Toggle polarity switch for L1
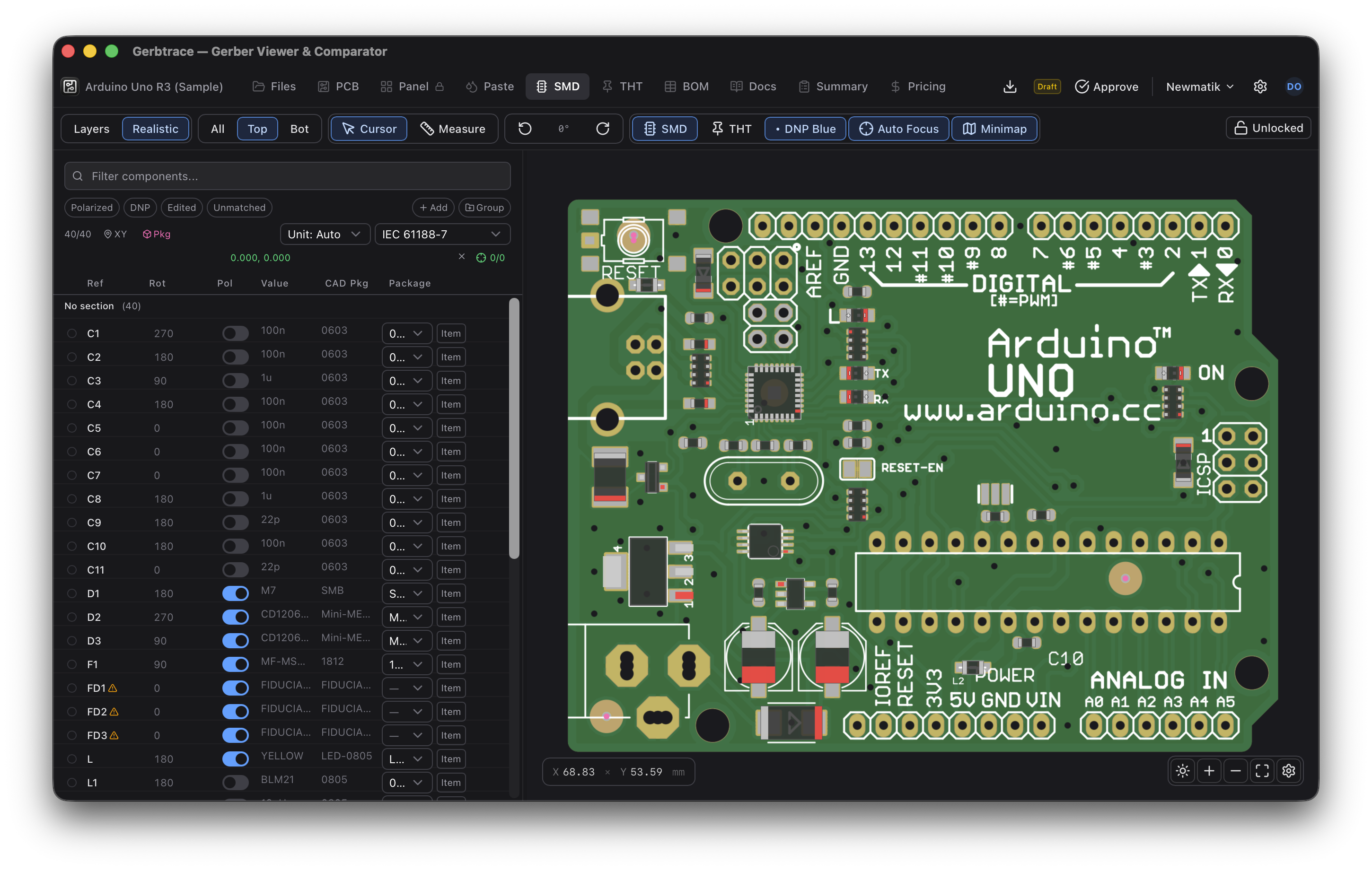This screenshot has width=1372, height=871. pos(235,782)
